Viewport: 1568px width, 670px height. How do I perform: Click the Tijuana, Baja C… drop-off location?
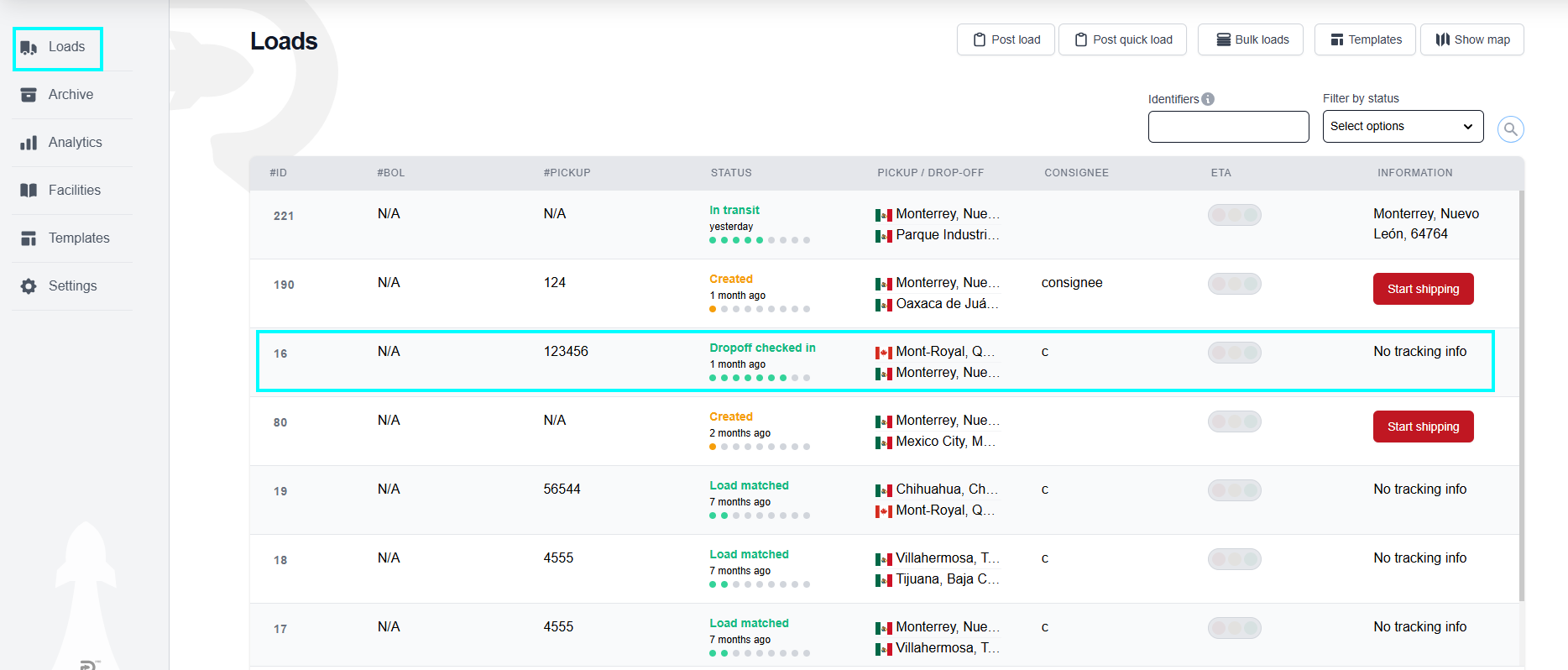pyautogui.click(x=947, y=579)
